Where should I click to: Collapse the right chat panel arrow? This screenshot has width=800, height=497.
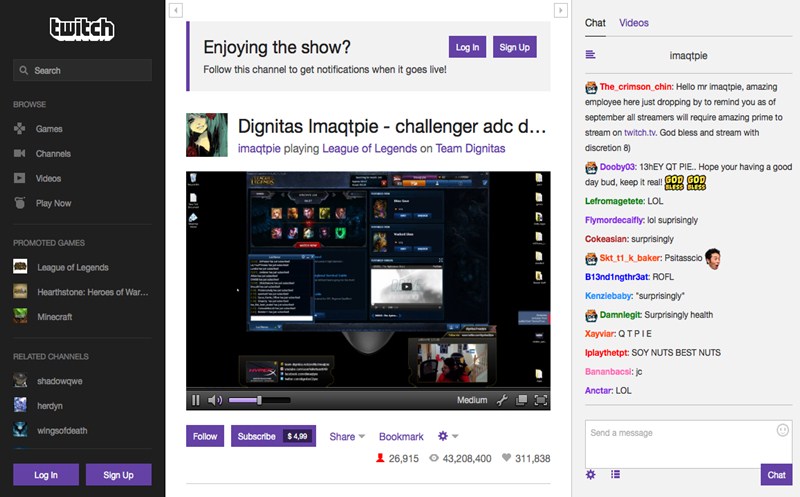(x=561, y=10)
